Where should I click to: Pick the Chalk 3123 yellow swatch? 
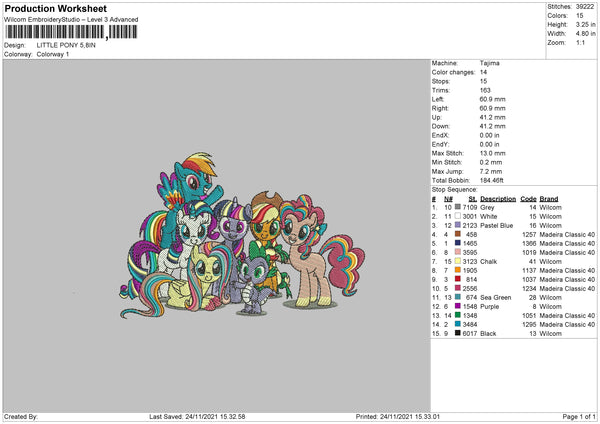coord(458,261)
